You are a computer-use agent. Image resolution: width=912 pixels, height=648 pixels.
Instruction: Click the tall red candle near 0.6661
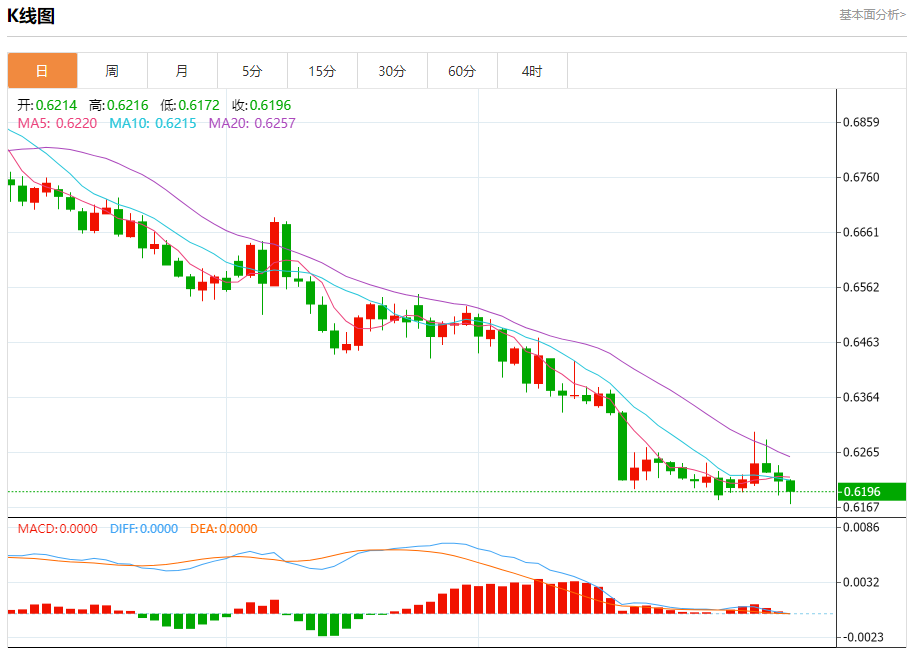point(274,255)
